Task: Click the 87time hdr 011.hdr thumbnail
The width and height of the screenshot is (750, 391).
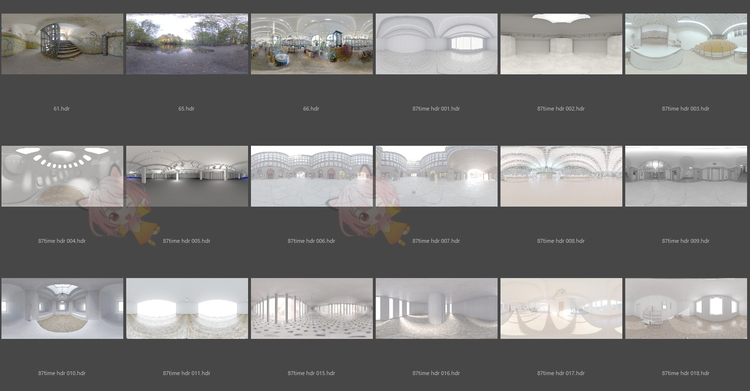Action: 187,309
